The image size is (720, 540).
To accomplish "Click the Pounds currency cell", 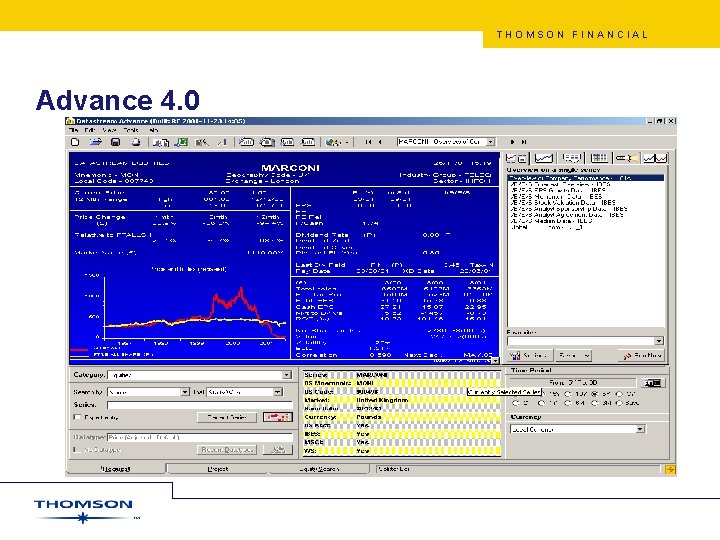I will (369, 417).
